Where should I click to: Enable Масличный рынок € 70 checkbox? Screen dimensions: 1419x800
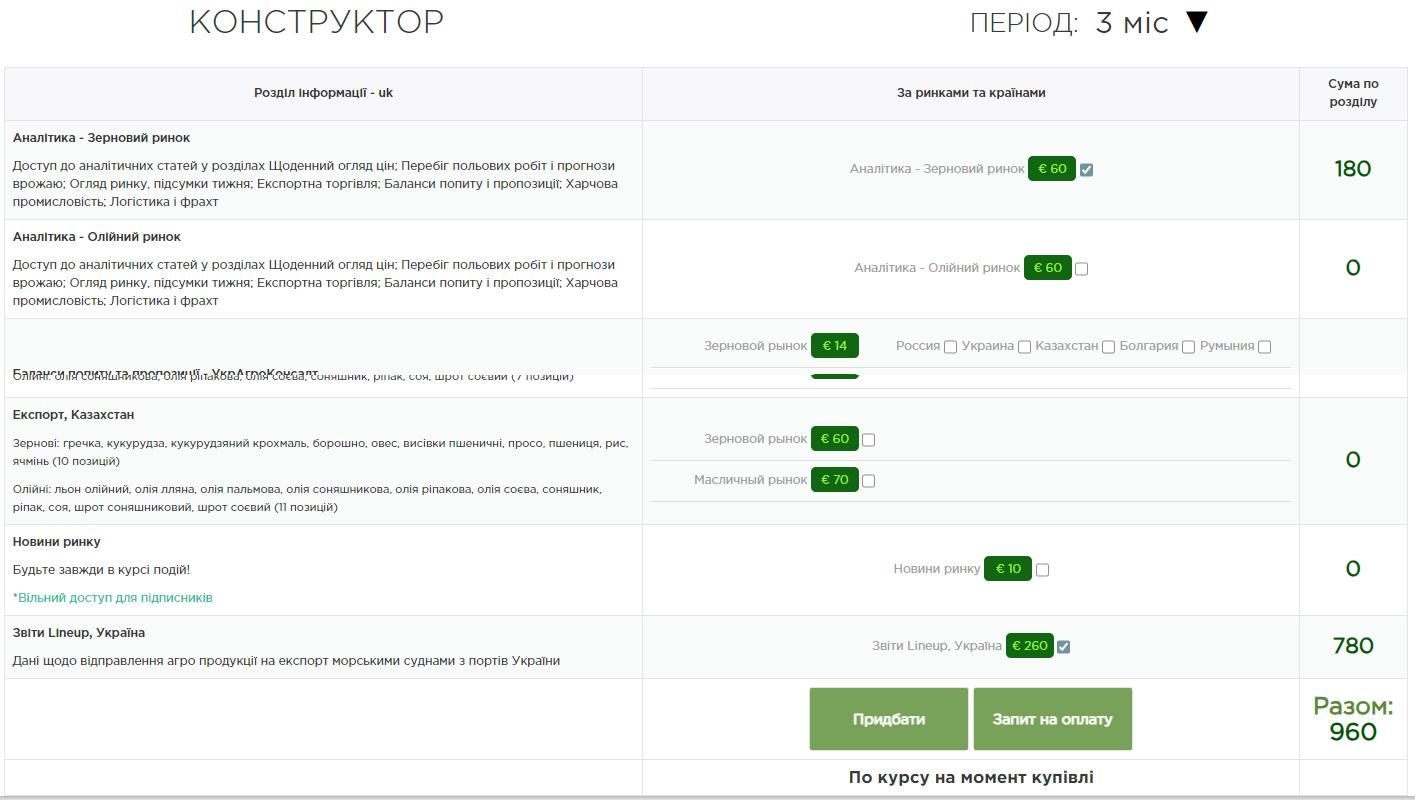(x=868, y=481)
